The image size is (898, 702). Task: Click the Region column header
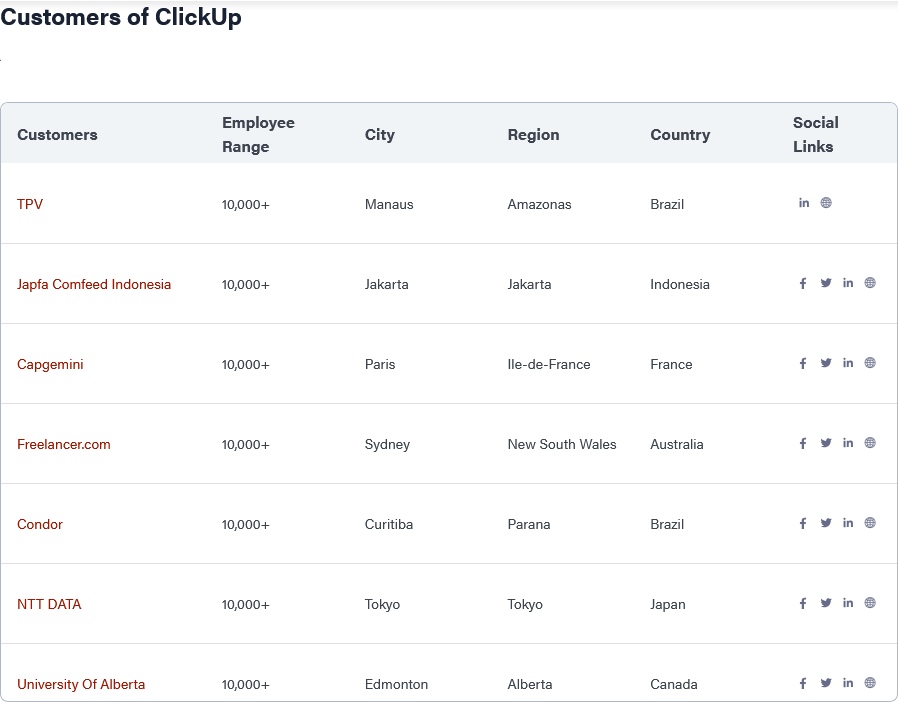coord(533,135)
